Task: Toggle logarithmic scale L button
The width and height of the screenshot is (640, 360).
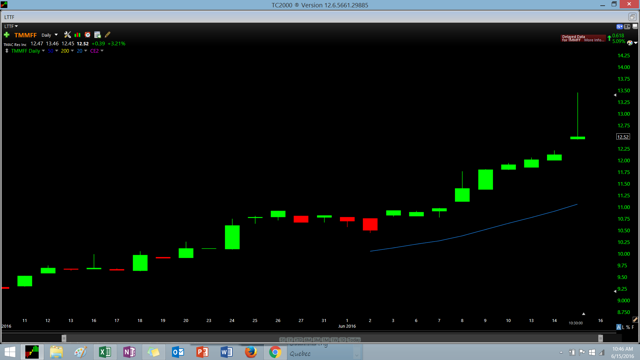Action: [x=624, y=327]
